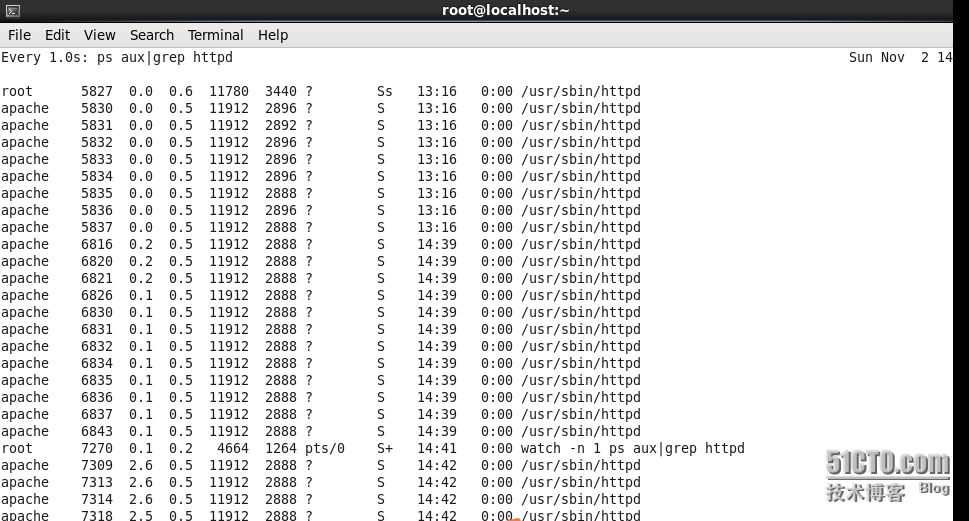This screenshot has width=969, height=521.
Task: Open the Search menu
Action: 151,35
